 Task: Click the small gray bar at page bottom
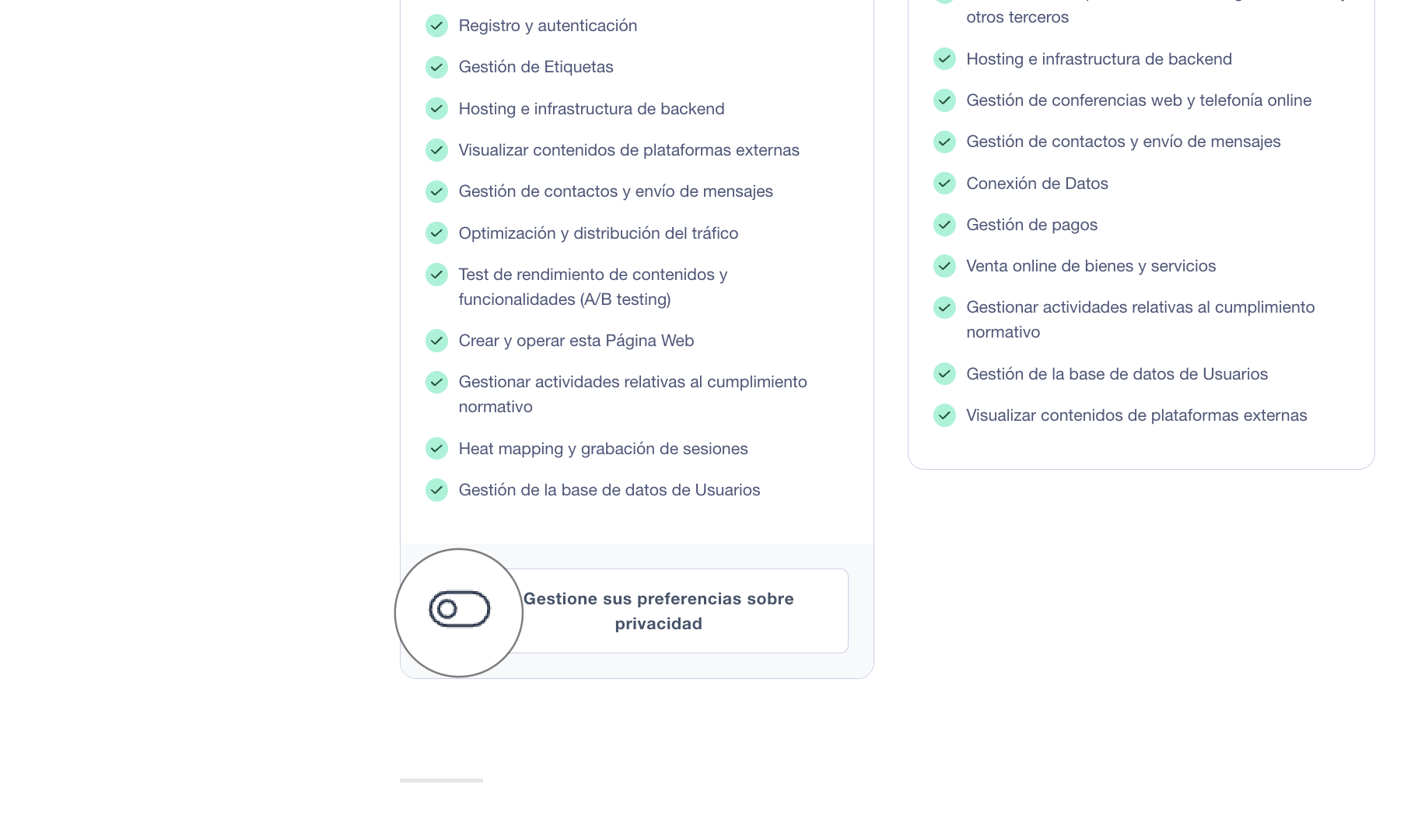tap(440, 780)
